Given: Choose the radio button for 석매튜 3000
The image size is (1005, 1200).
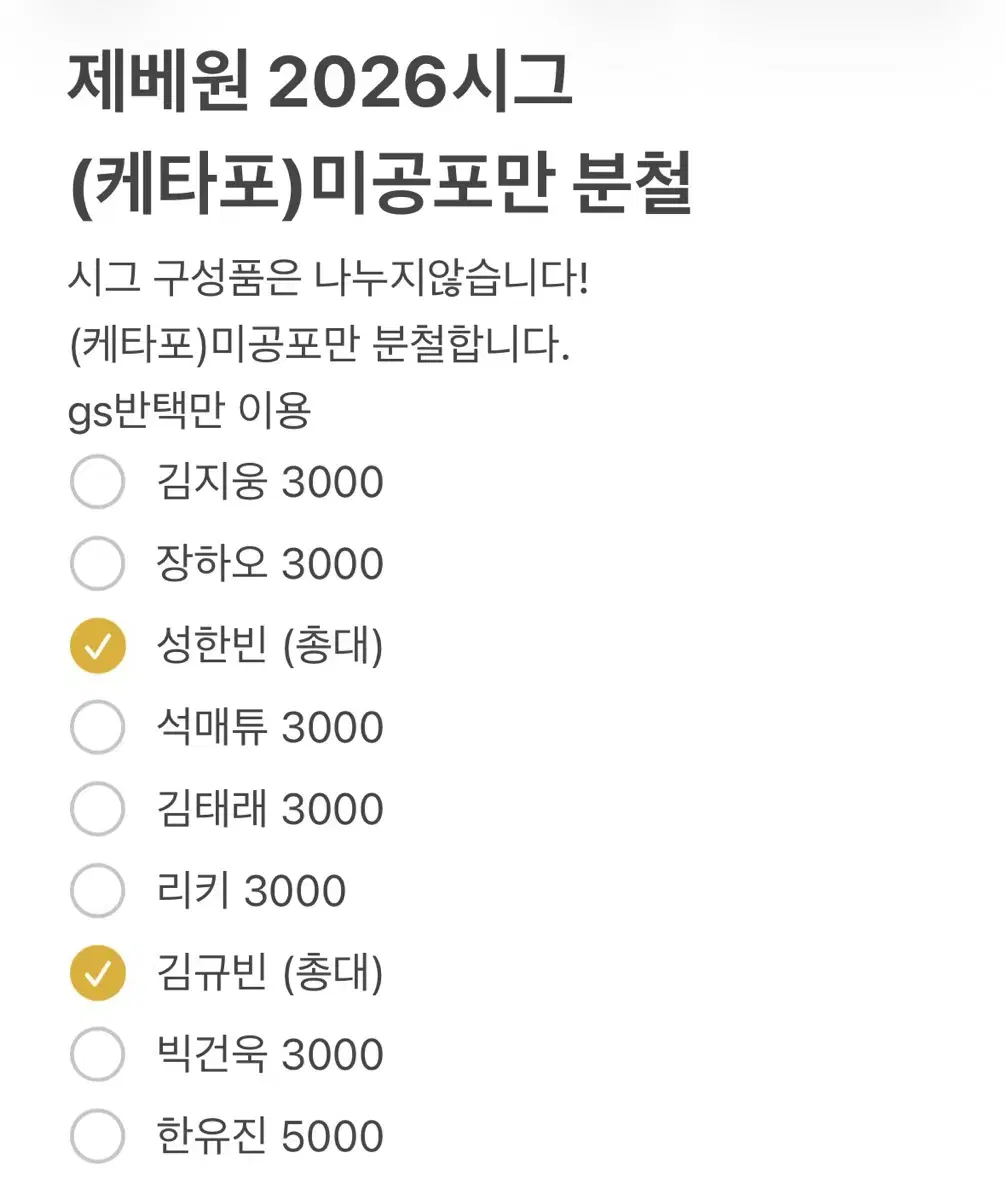Looking at the screenshot, I should click(x=97, y=727).
